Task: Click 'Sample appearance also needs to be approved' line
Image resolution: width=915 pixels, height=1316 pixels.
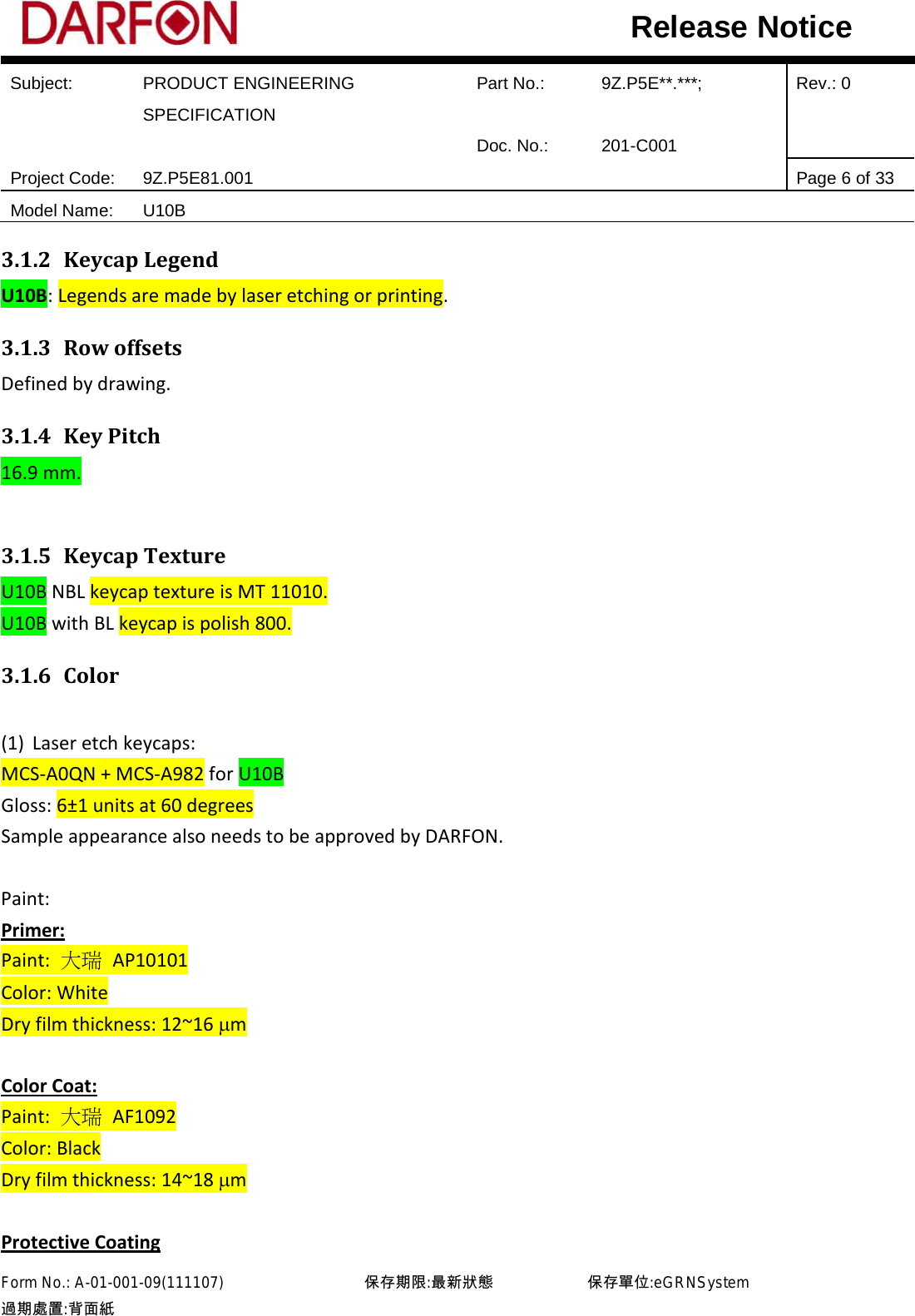Action: tap(252, 836)
